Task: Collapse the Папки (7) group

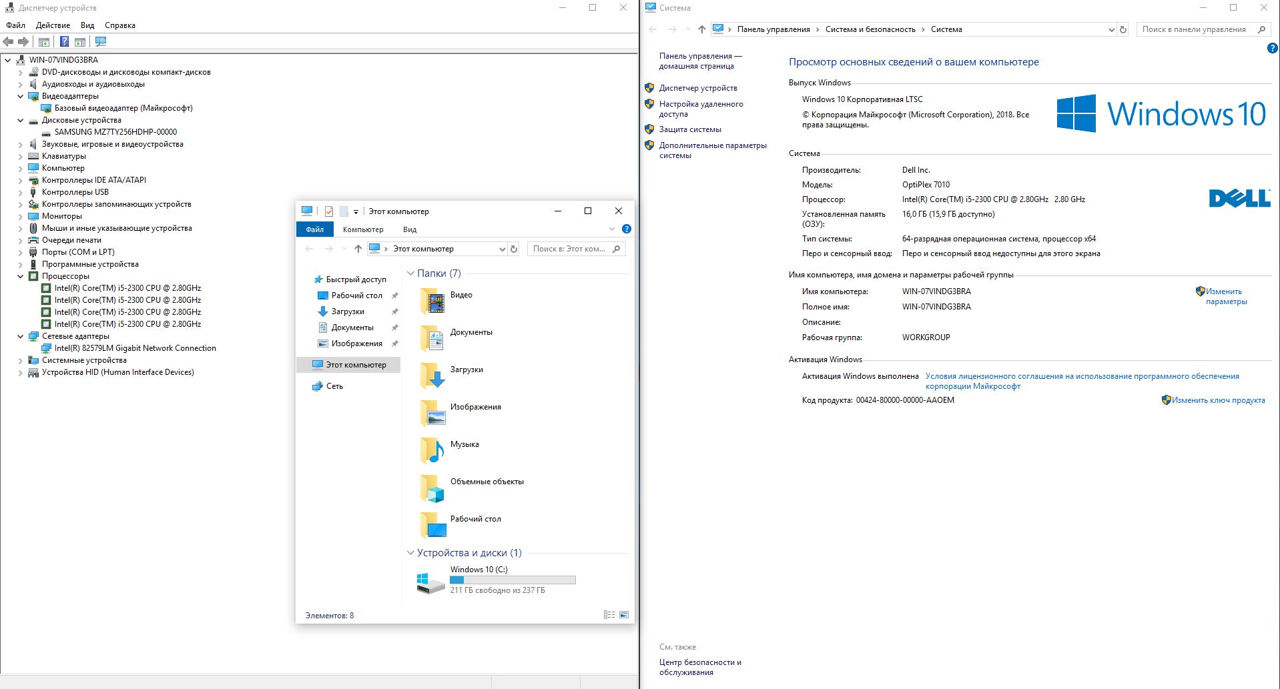Action: pos(410,273)
